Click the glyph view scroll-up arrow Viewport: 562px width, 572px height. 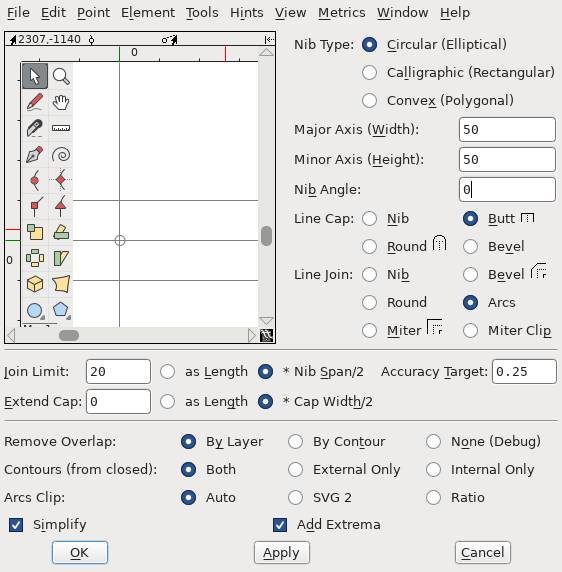pos(266,52)
